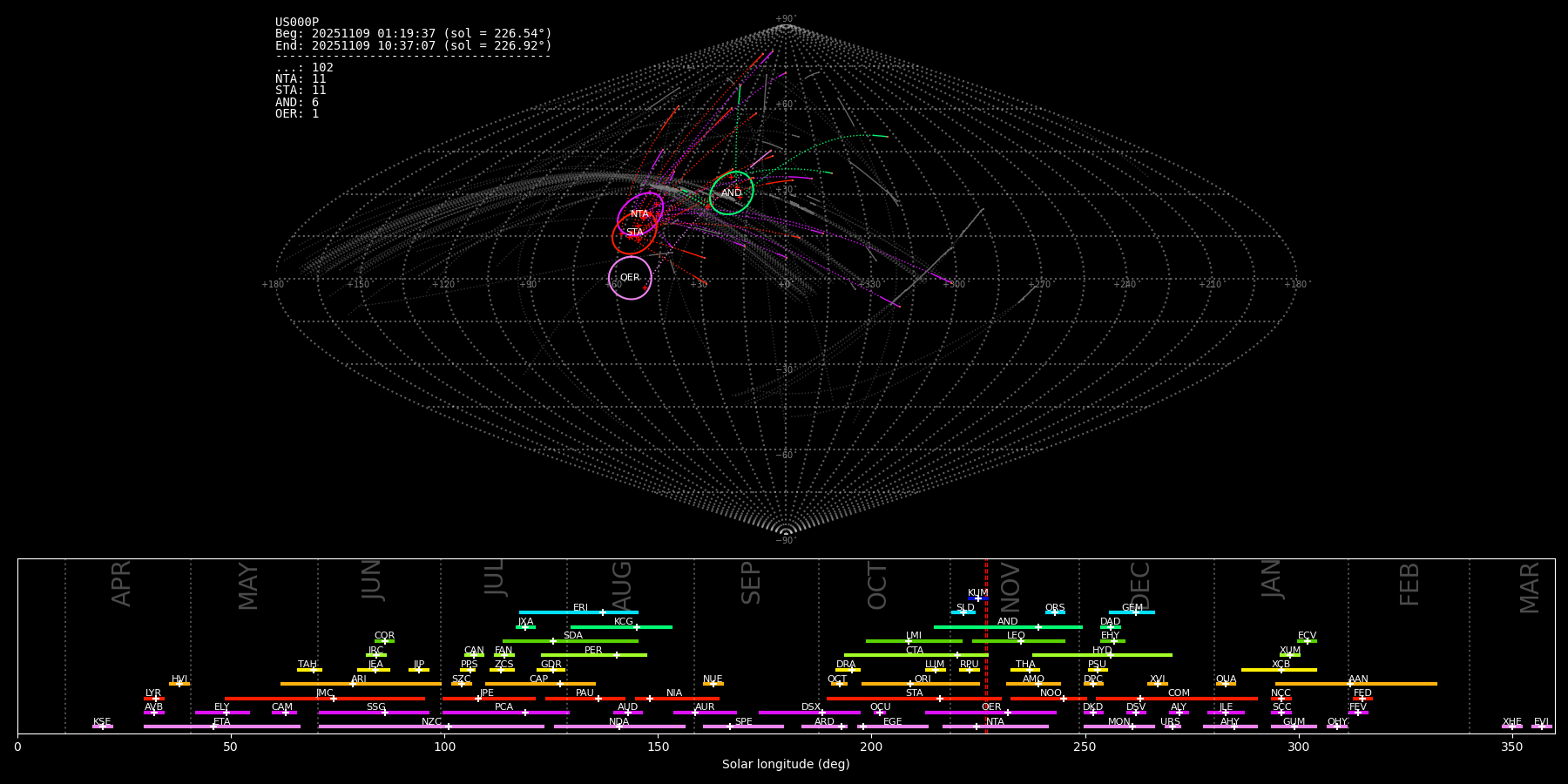Click the yellow XCB shower bar
Screen dimensions: 1568x784
1279,670
